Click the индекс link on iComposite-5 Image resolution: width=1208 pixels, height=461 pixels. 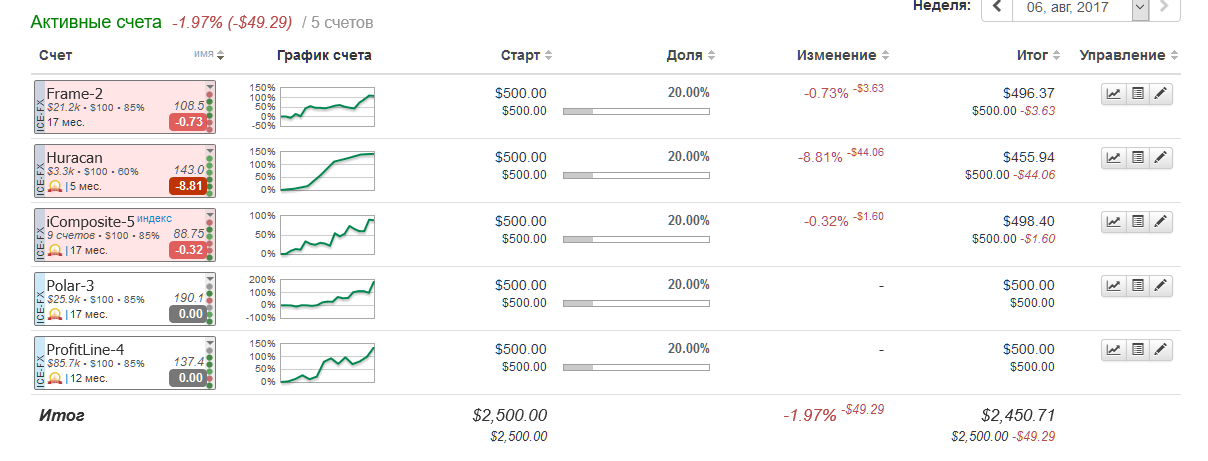click(x=154, y=218)
